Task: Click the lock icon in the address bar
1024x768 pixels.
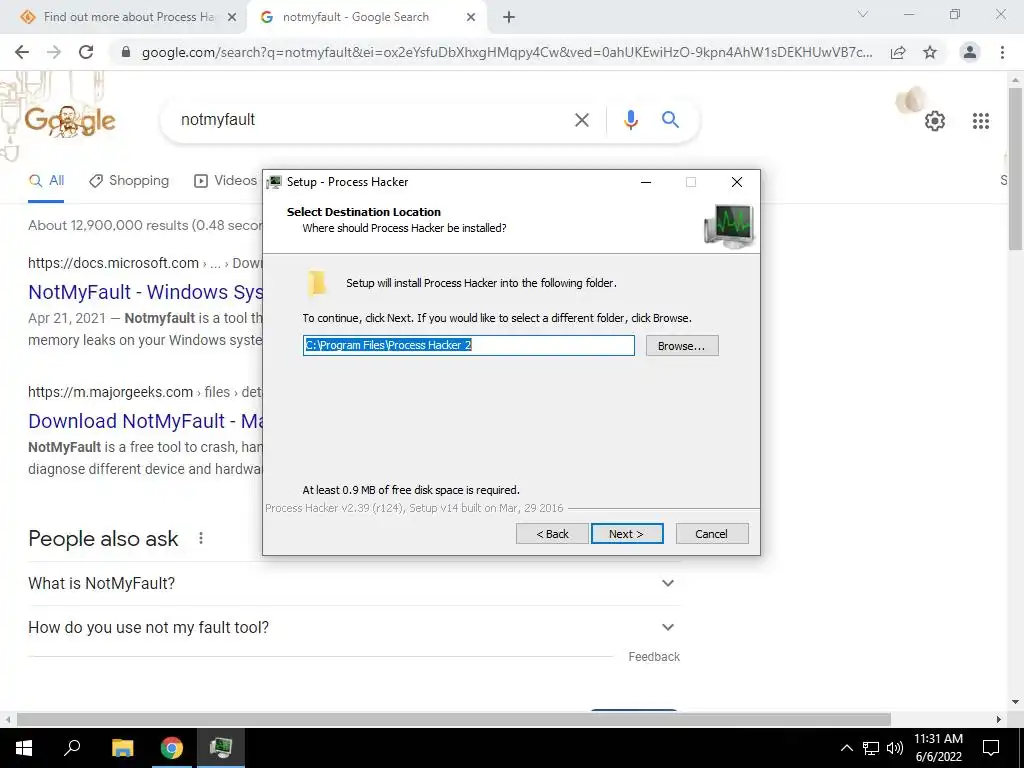Action: (x=126, y=52)
